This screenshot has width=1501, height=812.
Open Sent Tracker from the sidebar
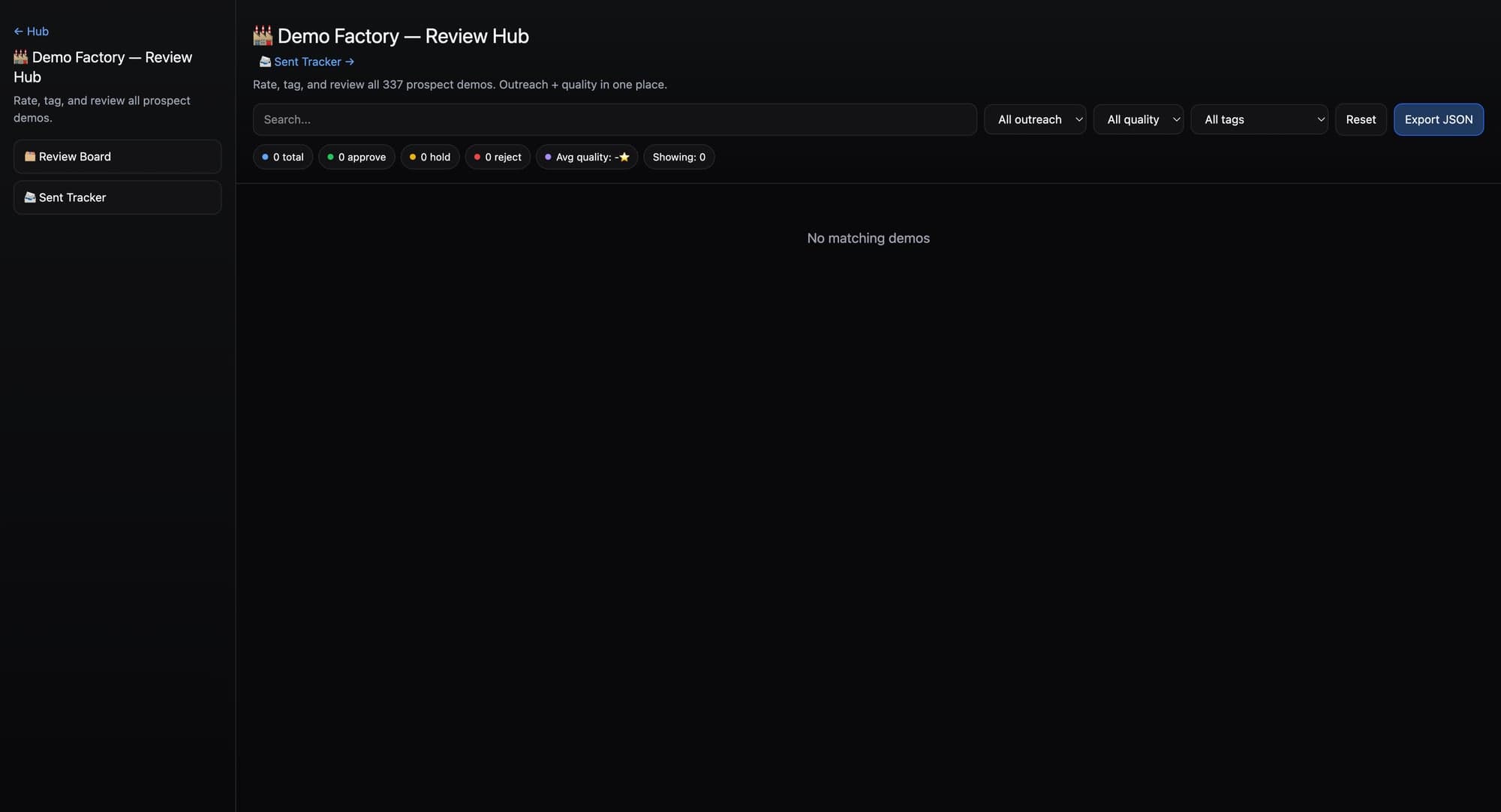click(x=116, y=197)
